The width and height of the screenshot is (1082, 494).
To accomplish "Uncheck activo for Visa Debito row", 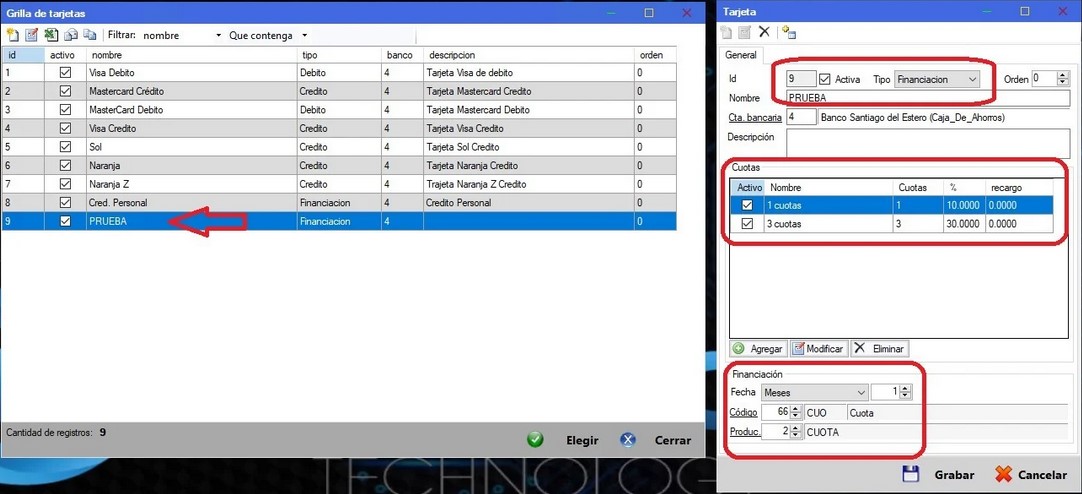I will pyautogui.click(x=66, y=72).
